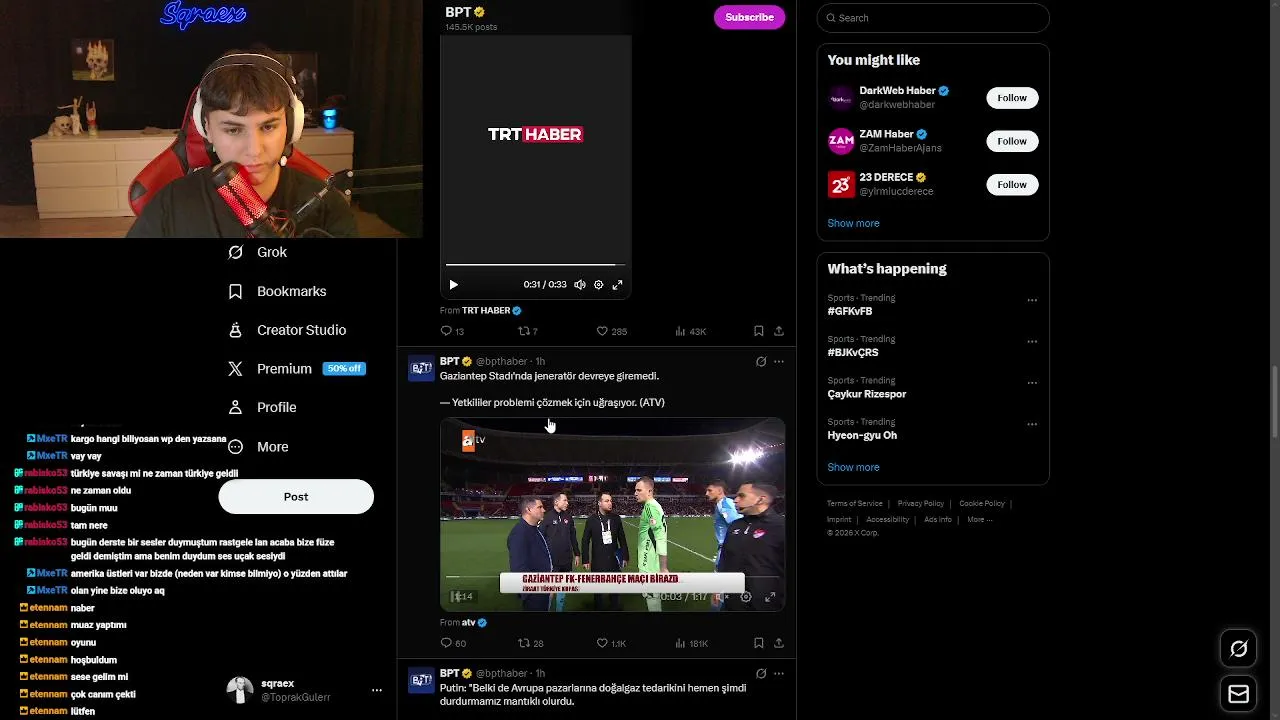Open footer More dropdown

979,520
